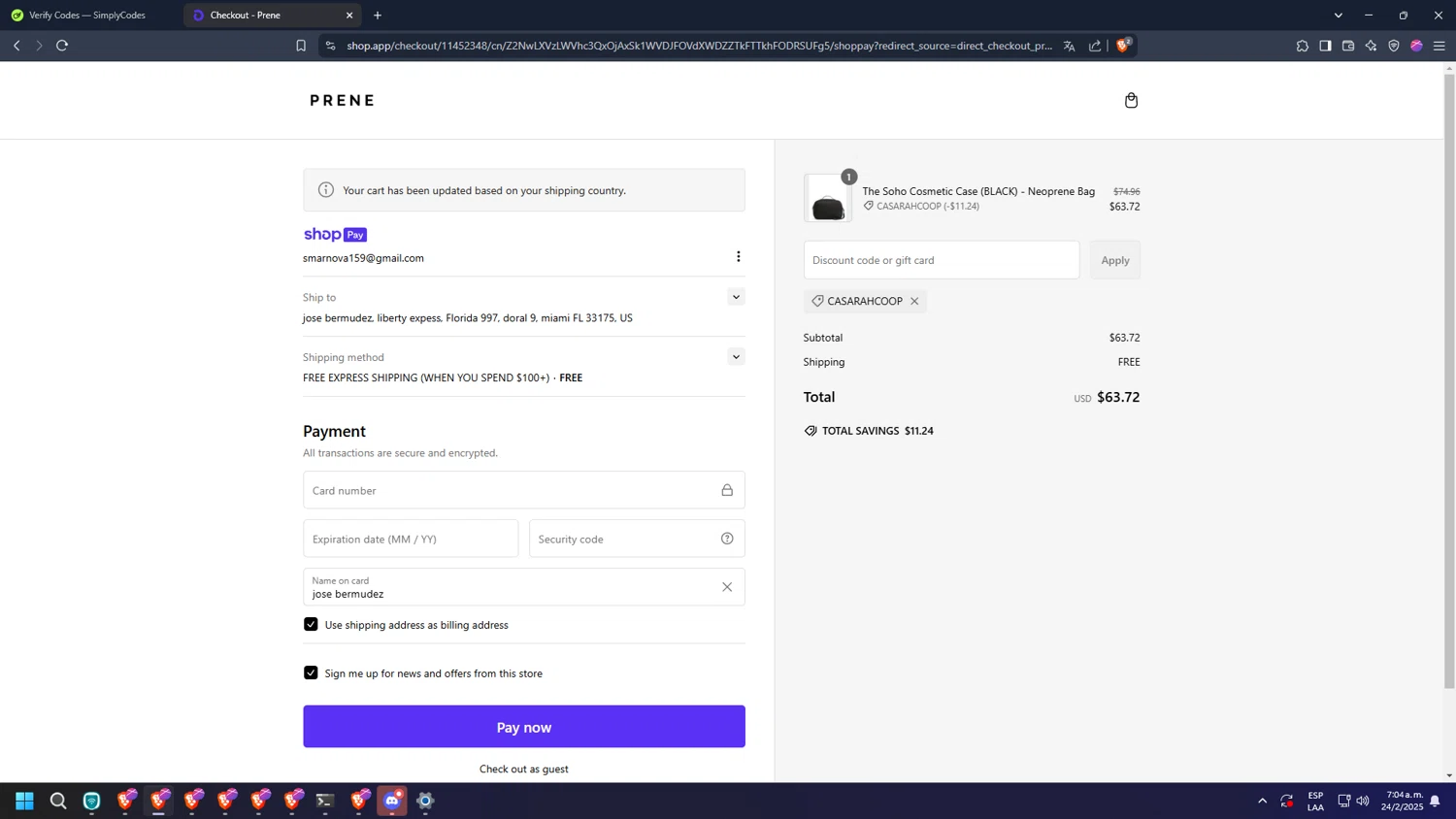The image size is (1456, 819).
Task: Remove the CASARAHCOOP discount code
Action: (914, 301)
